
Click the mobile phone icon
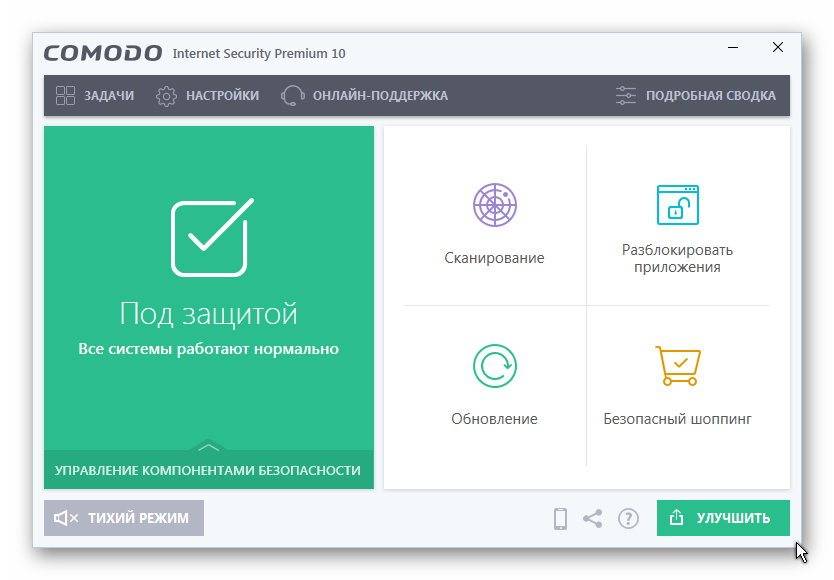[x=560, y=518]
